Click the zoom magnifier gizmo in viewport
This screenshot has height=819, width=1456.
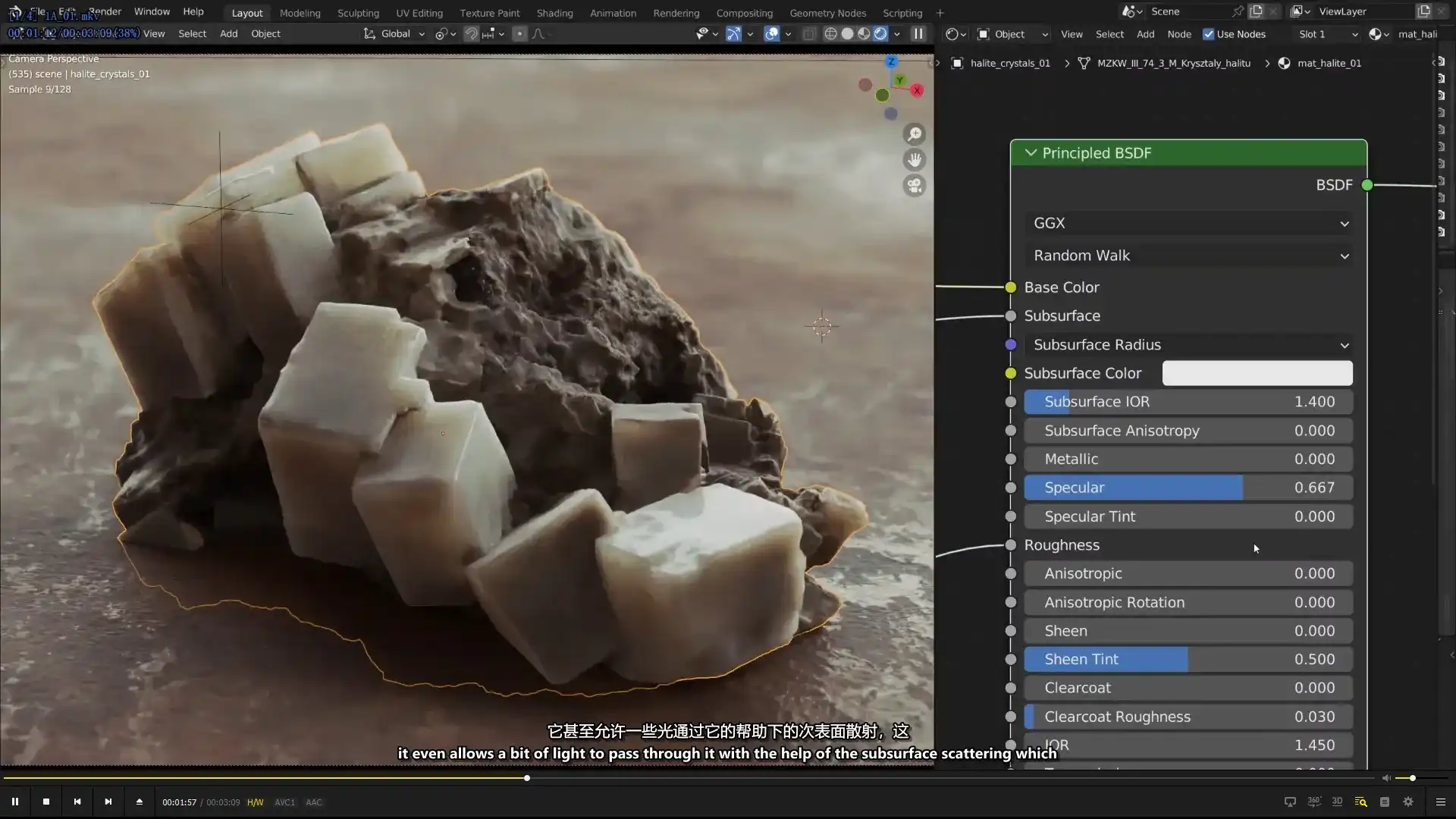tap(915, 134)
